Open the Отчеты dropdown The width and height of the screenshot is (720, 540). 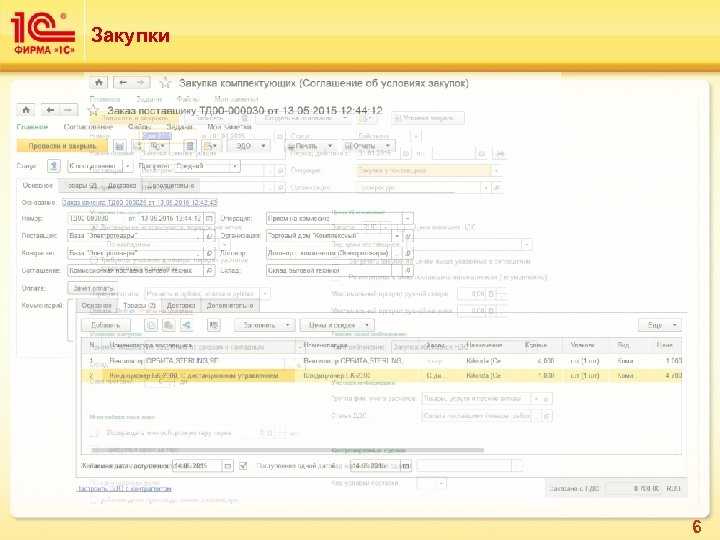coord(368,146)
